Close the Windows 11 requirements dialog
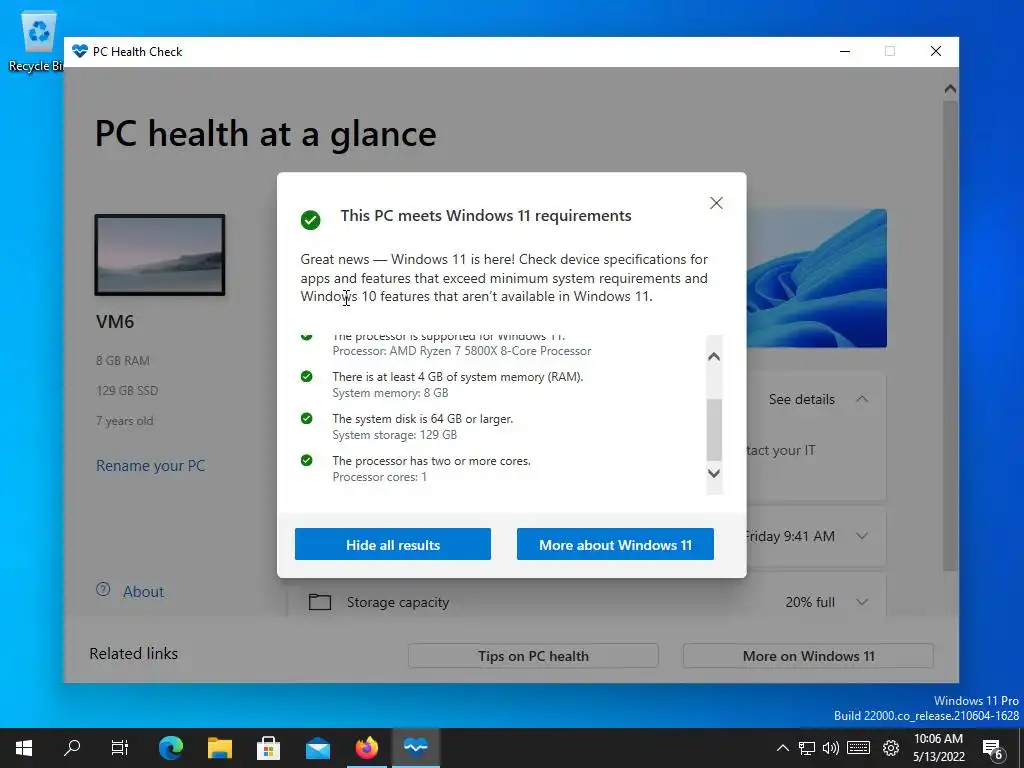This screenshot has height=768, width=1024. tap(716, 203)
